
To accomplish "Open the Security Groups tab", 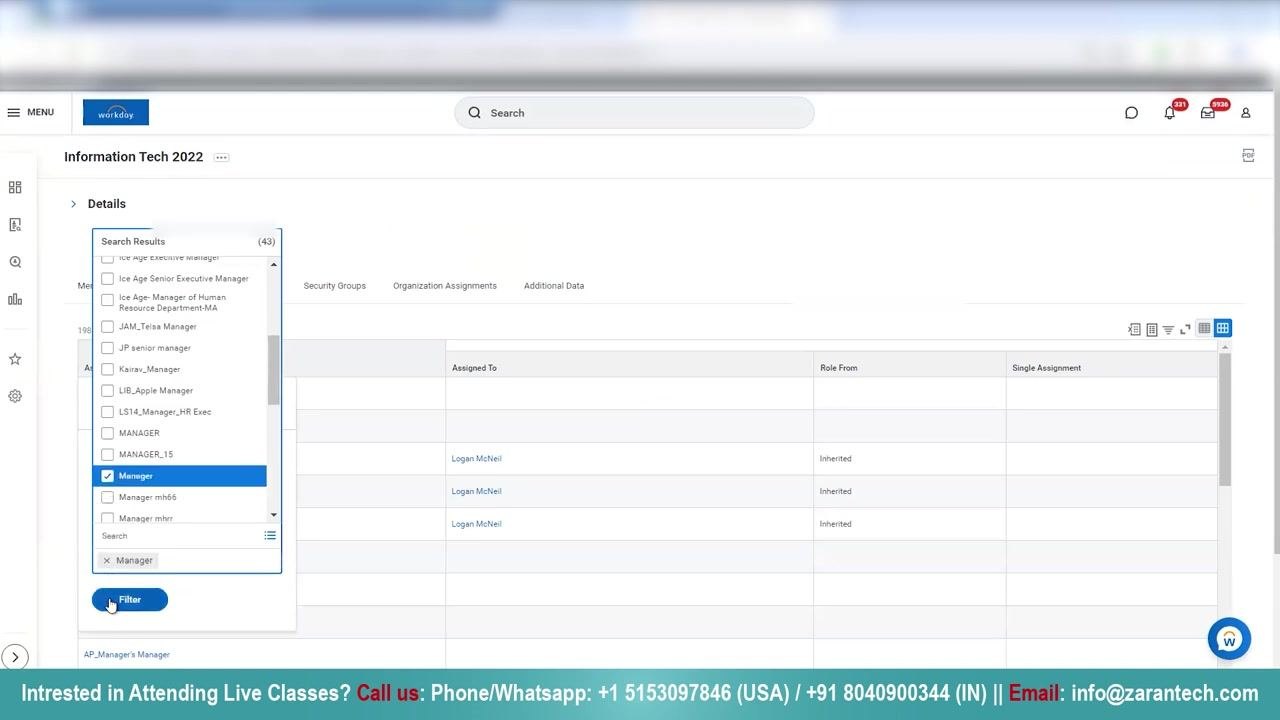I will coord(335,286).
